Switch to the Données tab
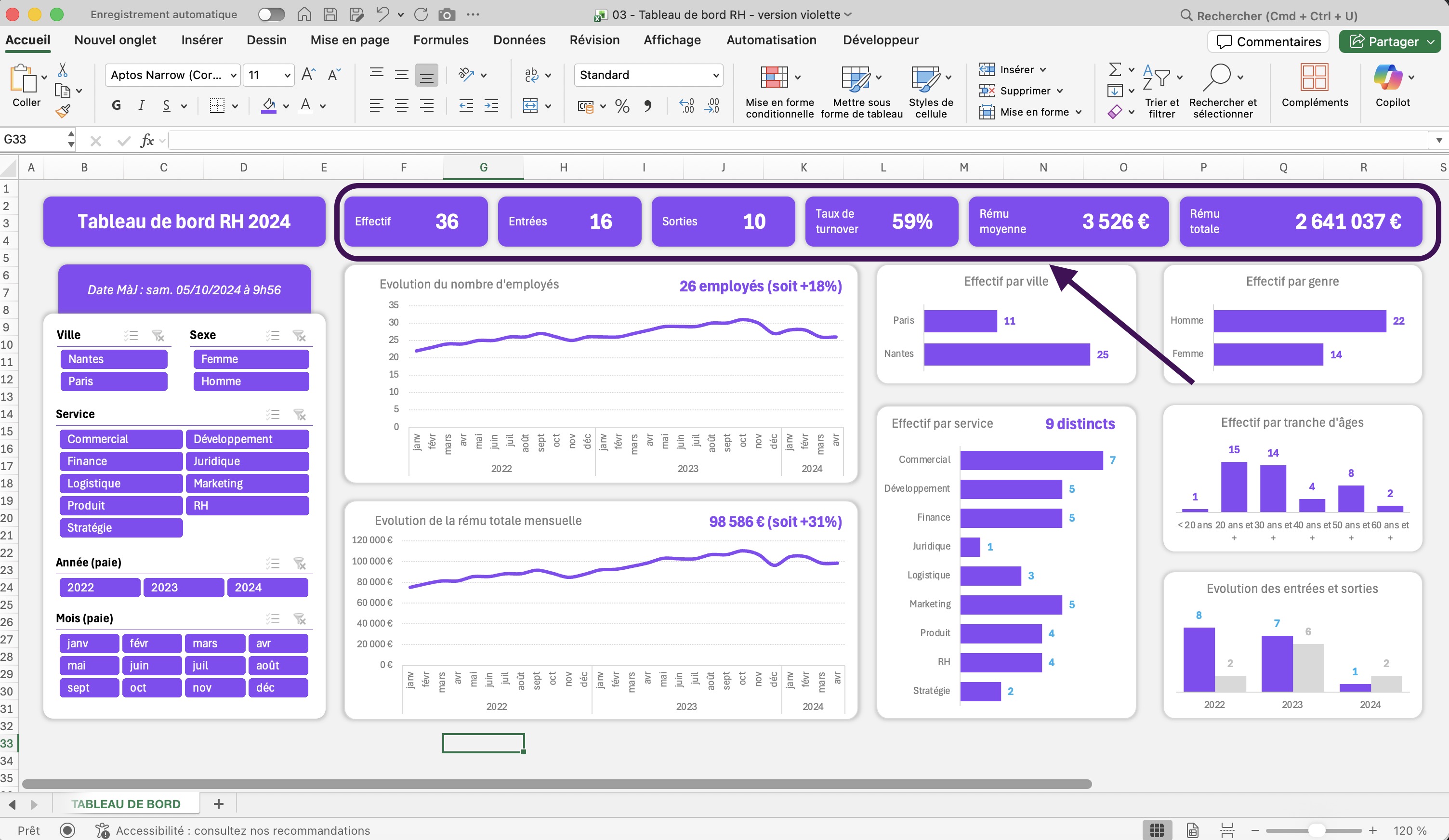Viewport: 1449px width, 840px height. point(519,39)
